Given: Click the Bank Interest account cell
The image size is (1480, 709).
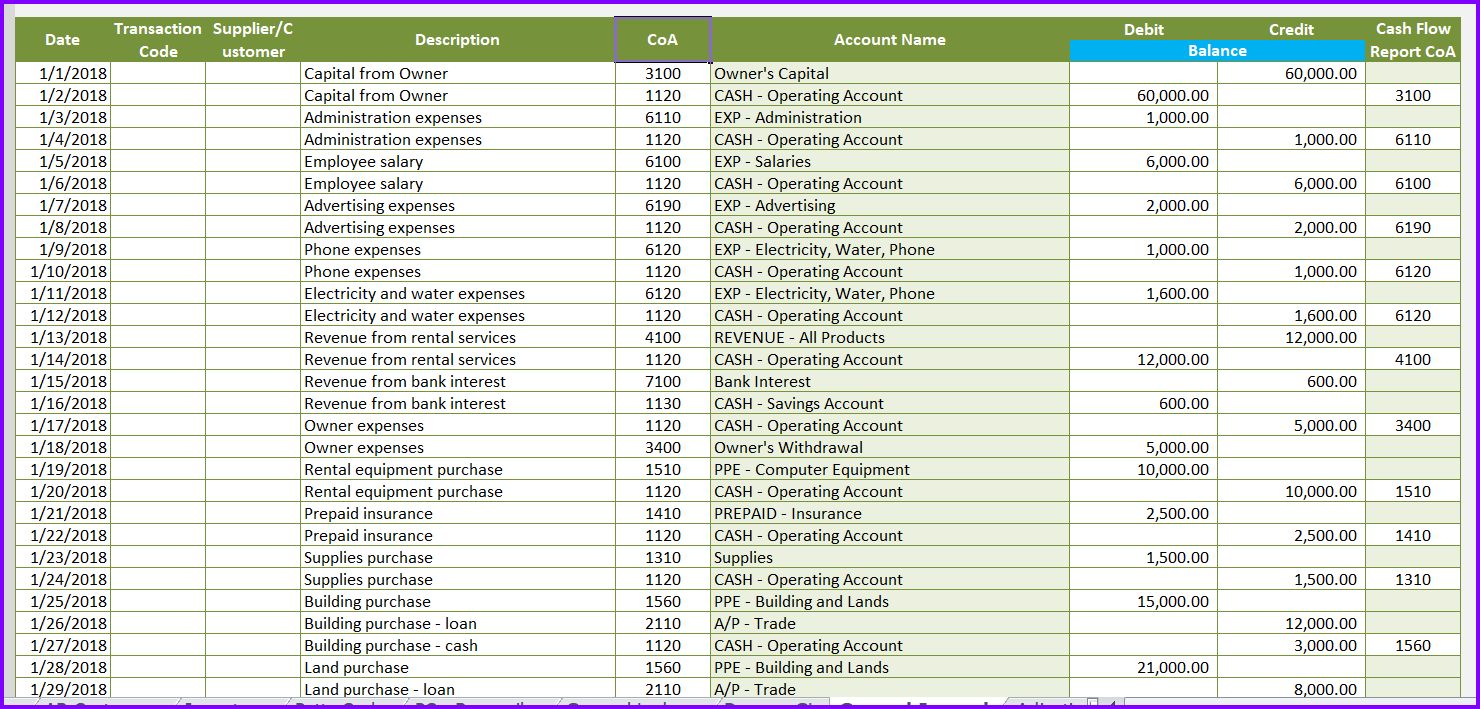Looking at the screenshot, I should pos(890,381).
